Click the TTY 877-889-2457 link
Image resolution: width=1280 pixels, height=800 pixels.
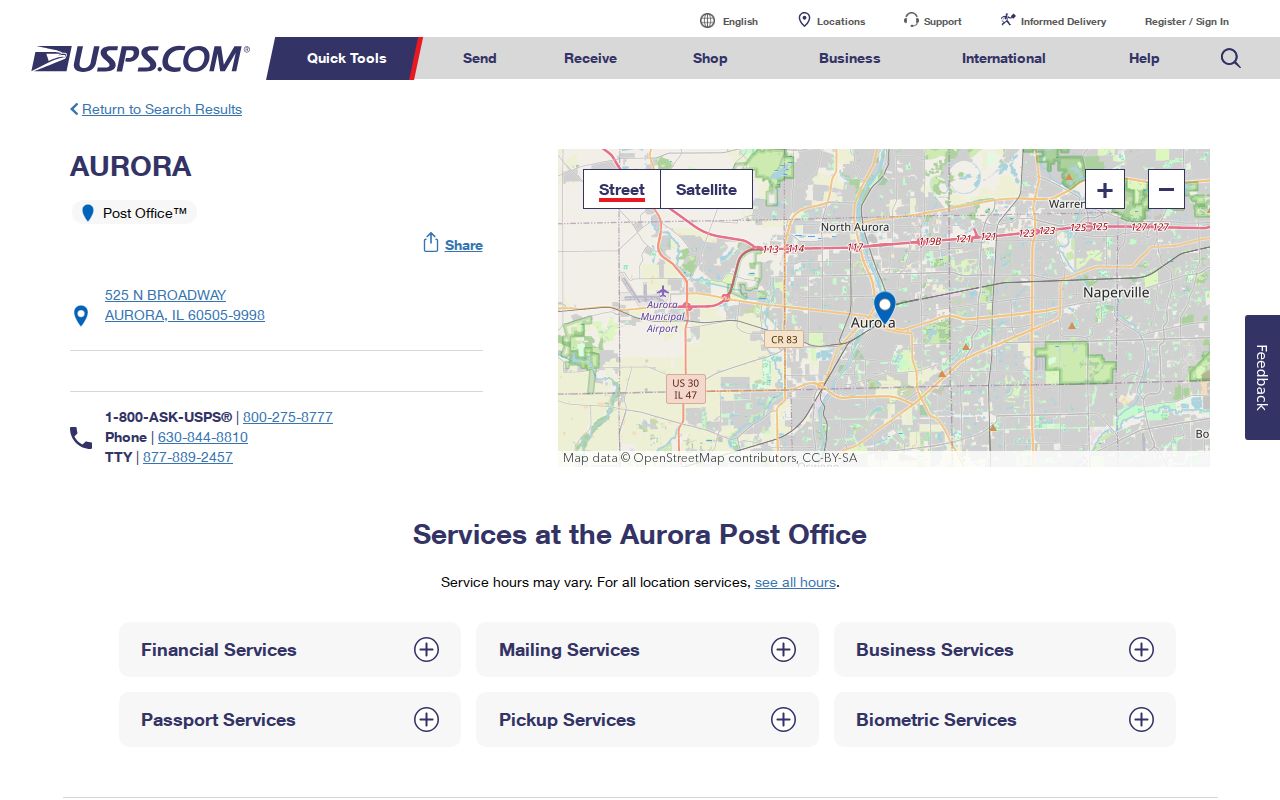[188, 457]
